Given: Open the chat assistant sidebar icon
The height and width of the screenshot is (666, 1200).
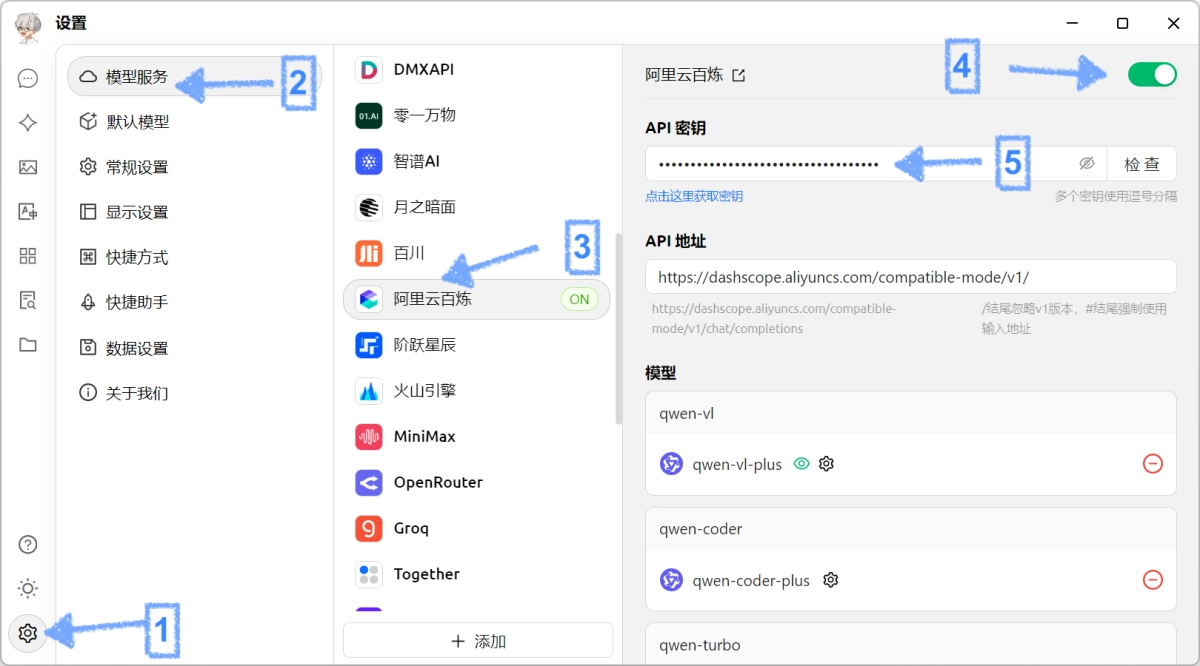Looking at the screenshot, I should point(28,78).
